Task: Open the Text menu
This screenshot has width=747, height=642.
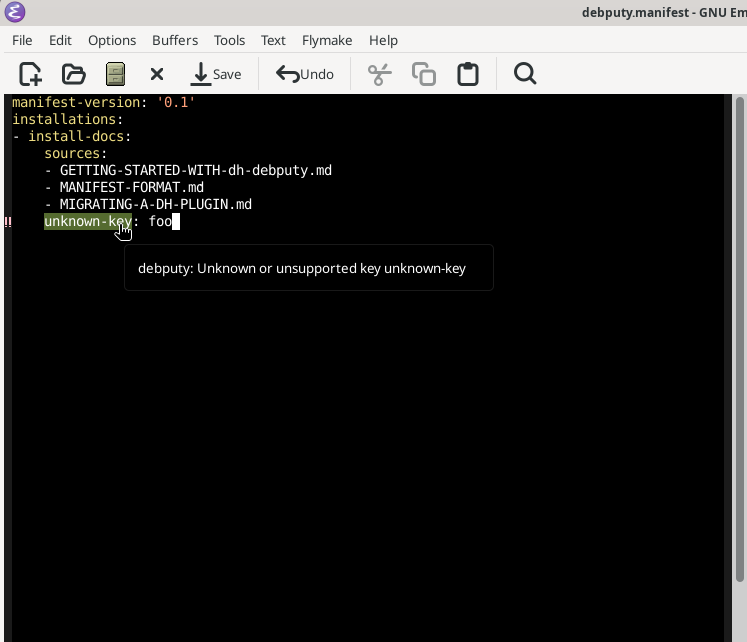Action: 273,40
